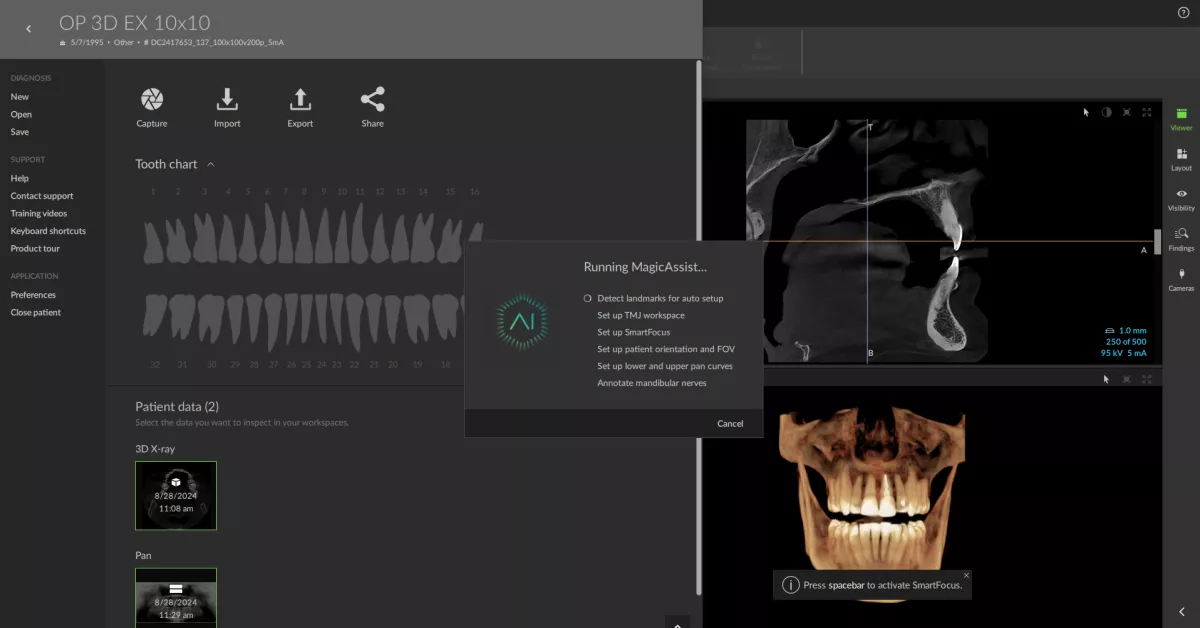
Task: Select the pointer tool above the sagittal view
Action: click(1085, 112)
